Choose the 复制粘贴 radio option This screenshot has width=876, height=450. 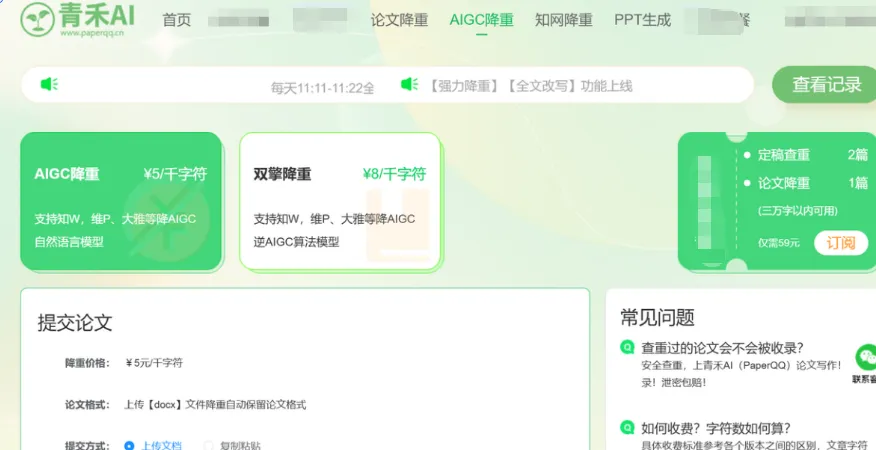coord(233,446)
